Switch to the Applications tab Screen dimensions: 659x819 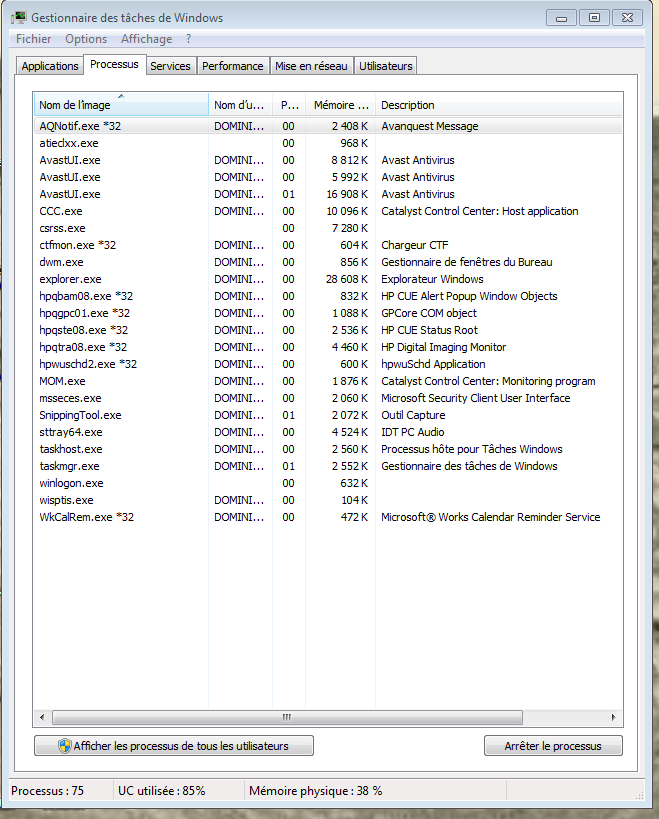pos(50,66)
